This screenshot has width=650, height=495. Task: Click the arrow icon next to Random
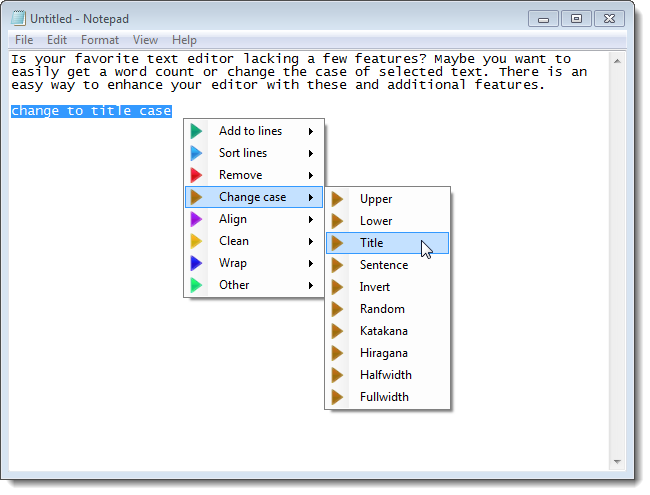click(x=337, y=309)
